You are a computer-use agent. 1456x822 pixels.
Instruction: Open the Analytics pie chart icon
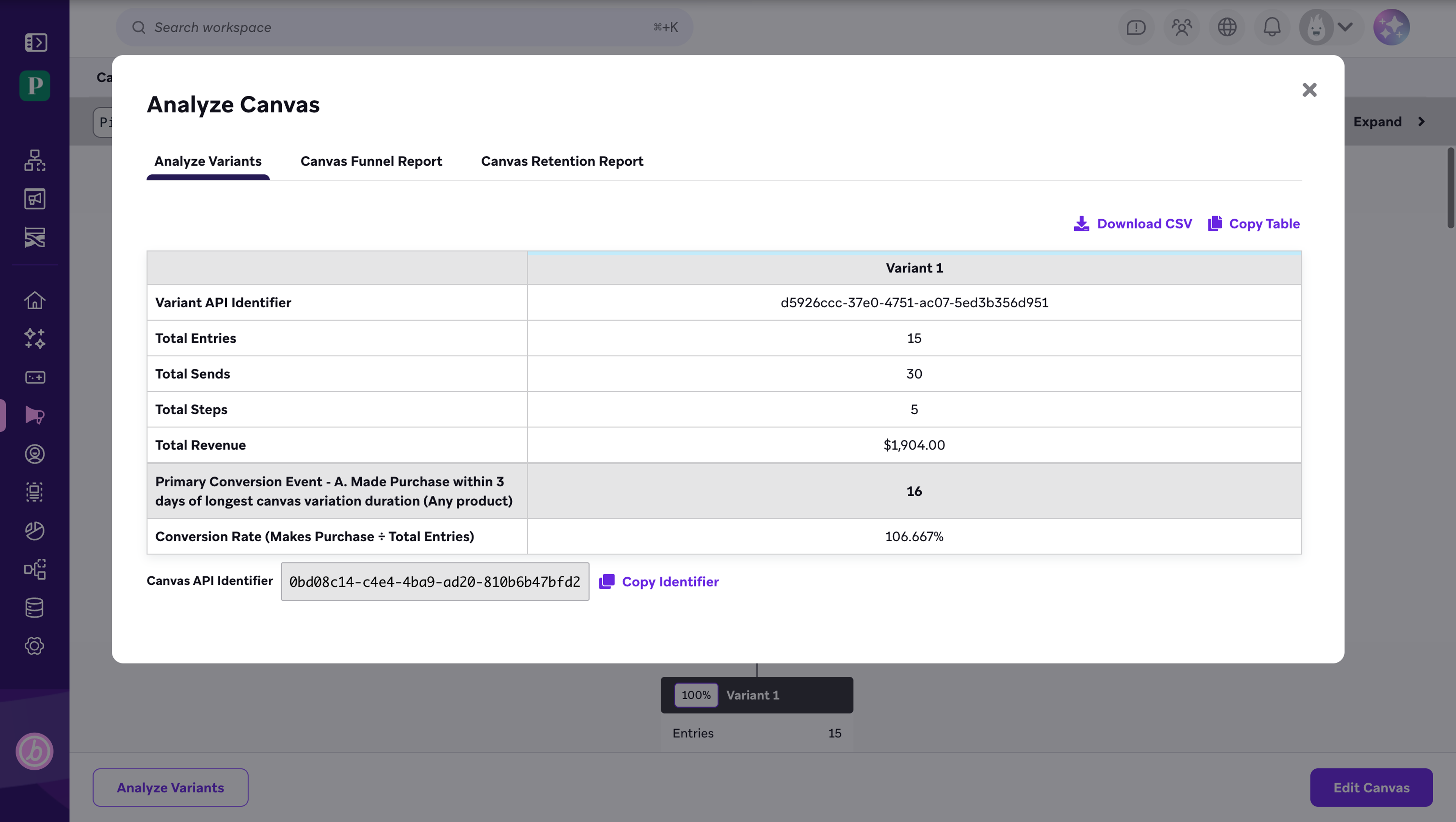pyautogui.click(x=35, y=531)
